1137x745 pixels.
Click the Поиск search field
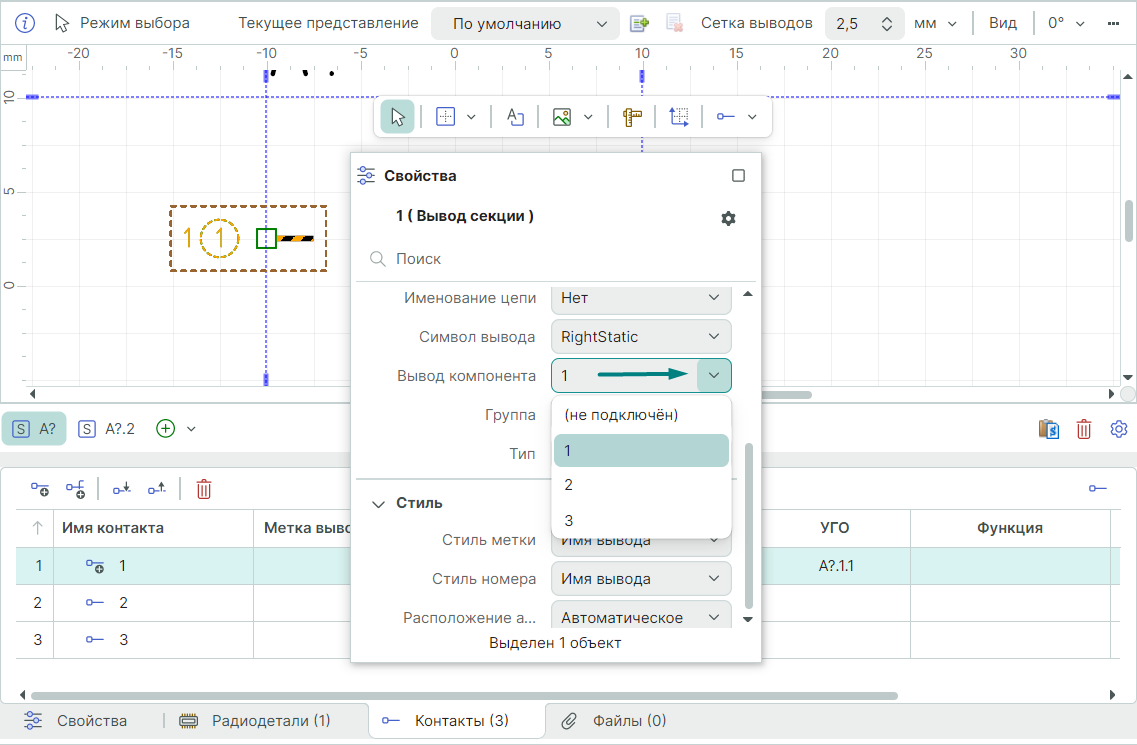560,259
